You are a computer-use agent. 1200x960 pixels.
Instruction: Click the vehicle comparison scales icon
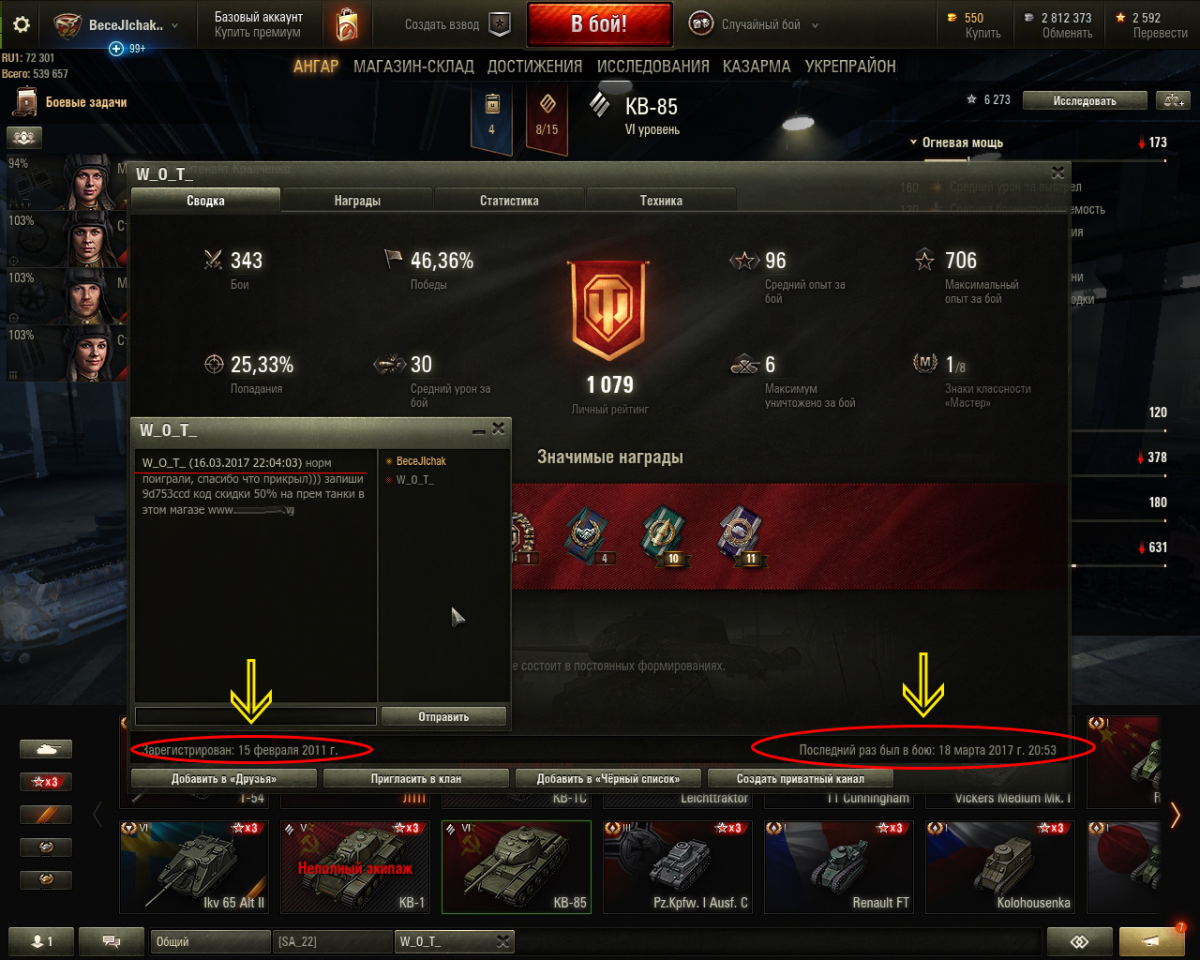tap(1170, 100)
